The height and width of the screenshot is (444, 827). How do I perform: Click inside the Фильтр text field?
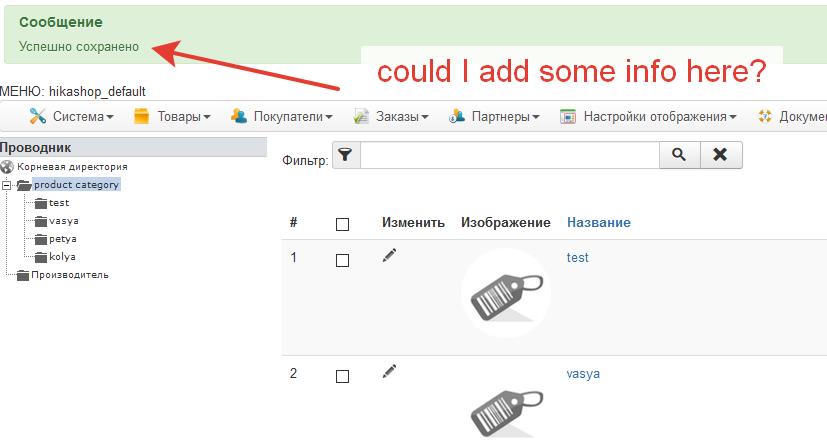(509, 155)
